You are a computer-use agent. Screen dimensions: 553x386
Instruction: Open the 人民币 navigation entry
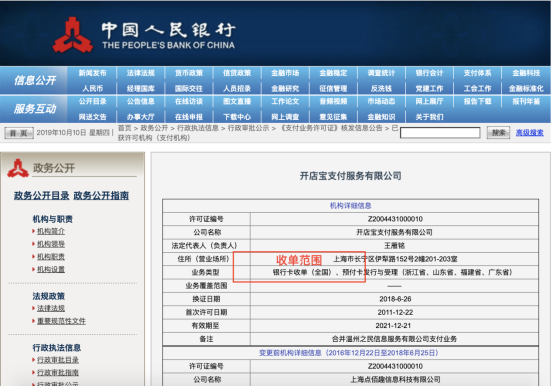coord(92,89)
